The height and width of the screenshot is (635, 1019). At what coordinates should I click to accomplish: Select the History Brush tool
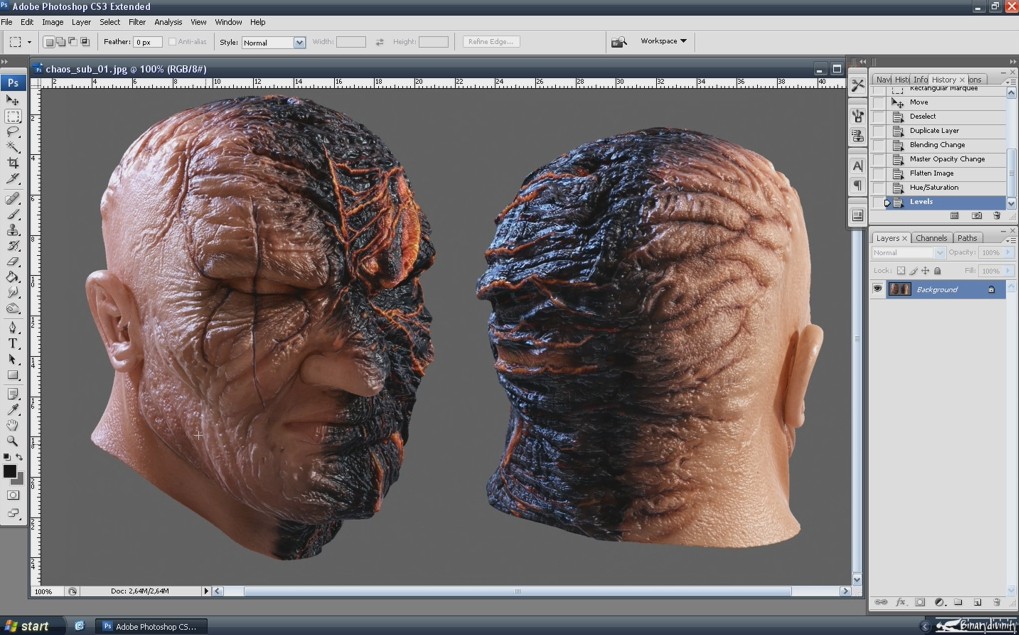tap(12, 246)
